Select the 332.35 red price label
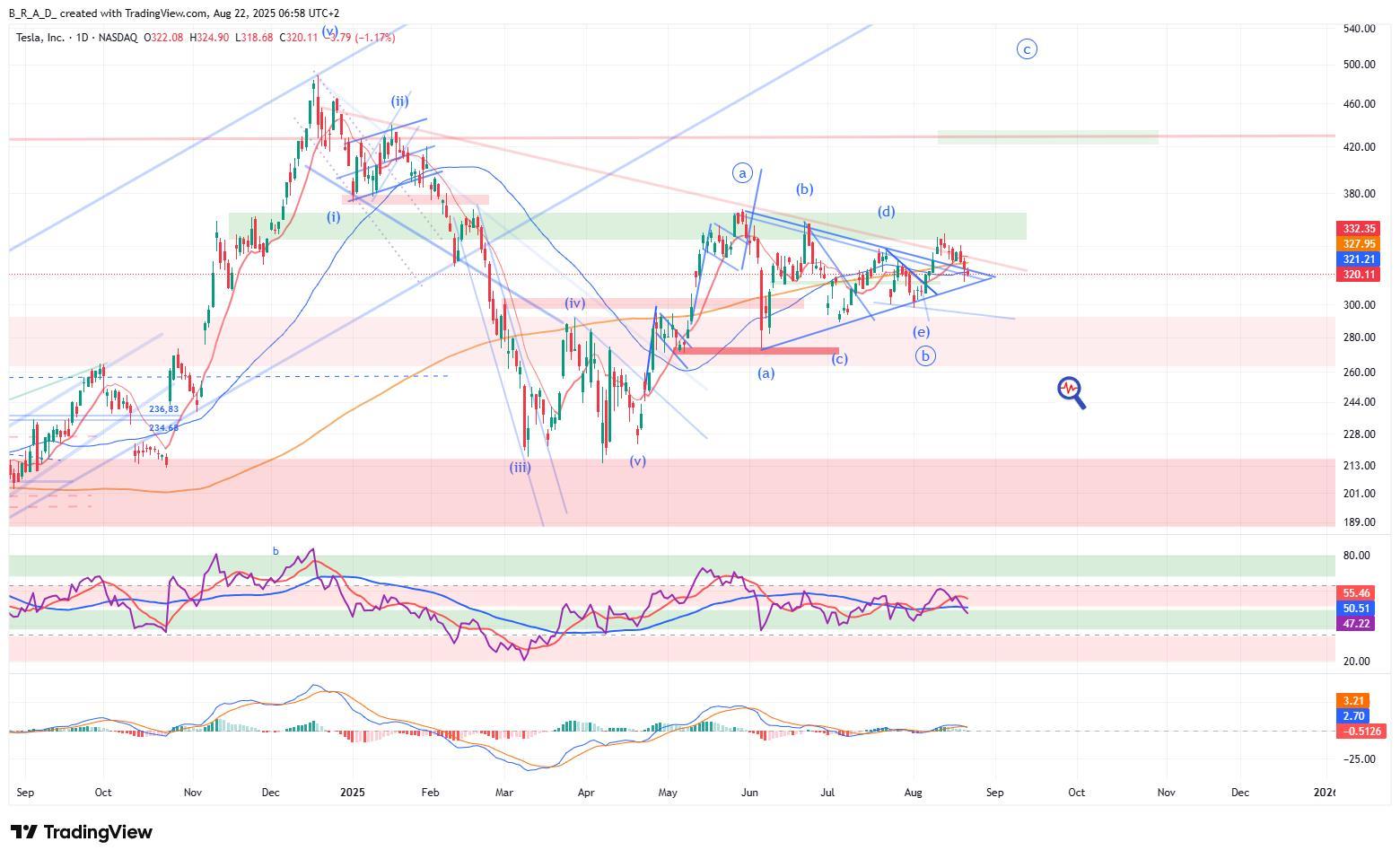 (1359, 229)
